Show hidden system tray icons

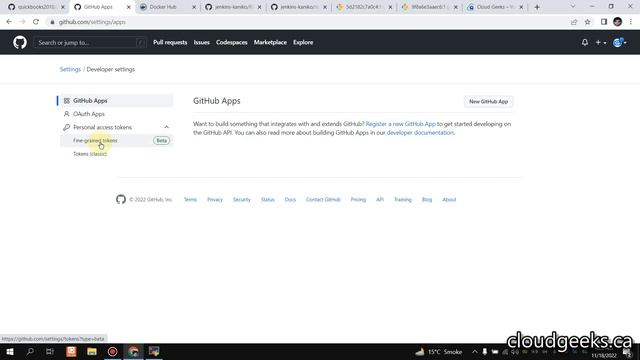(x=474, y=351)
